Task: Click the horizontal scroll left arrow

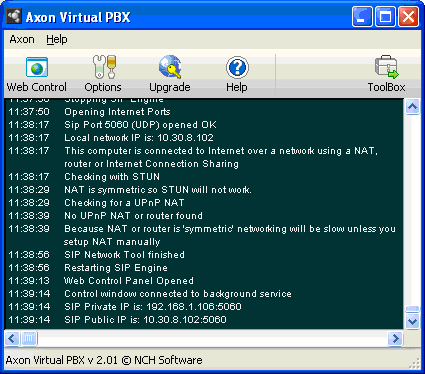Action: click(x=12, y=339)
